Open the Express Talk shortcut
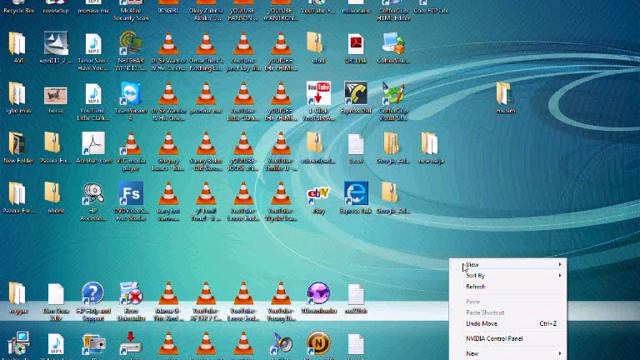Viewport: 640px width, 360px height. coord(356,193)
